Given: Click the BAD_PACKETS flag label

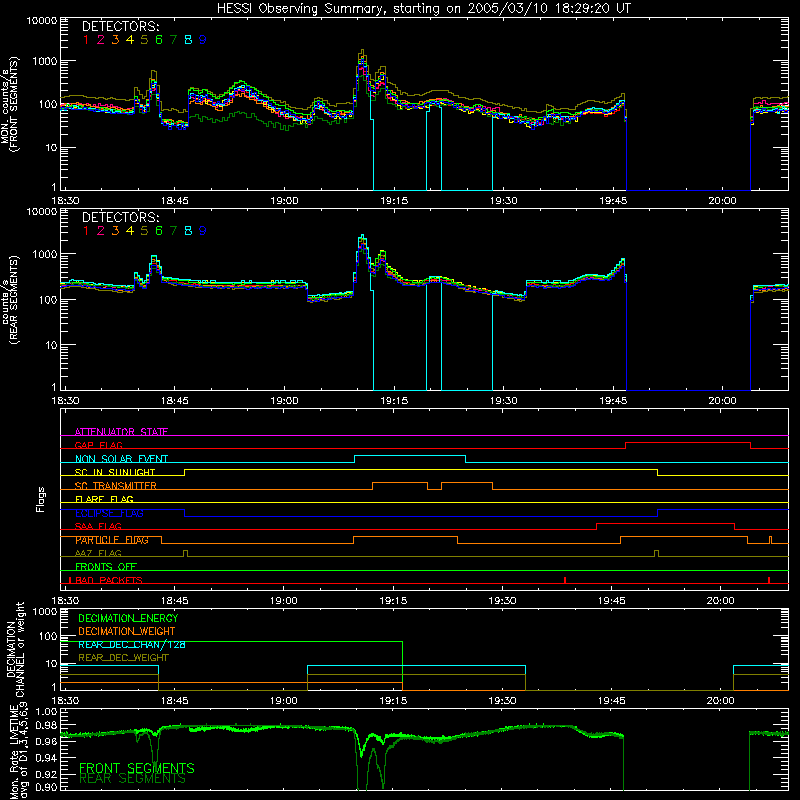Looking at the screenshot, I should [x=109, y=580].
